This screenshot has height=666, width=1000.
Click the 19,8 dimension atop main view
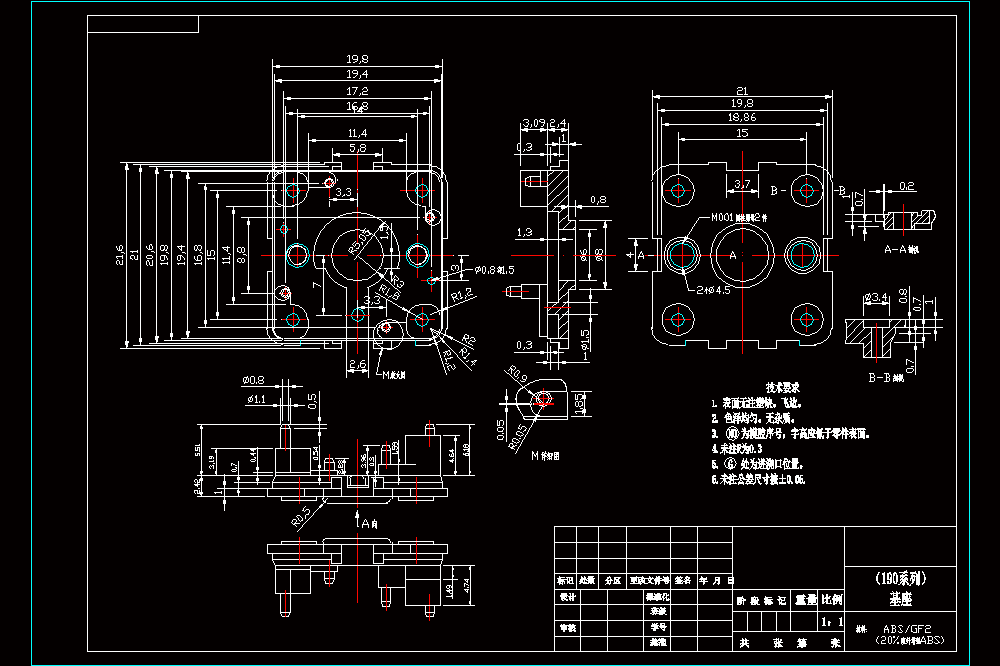(357, 59)
